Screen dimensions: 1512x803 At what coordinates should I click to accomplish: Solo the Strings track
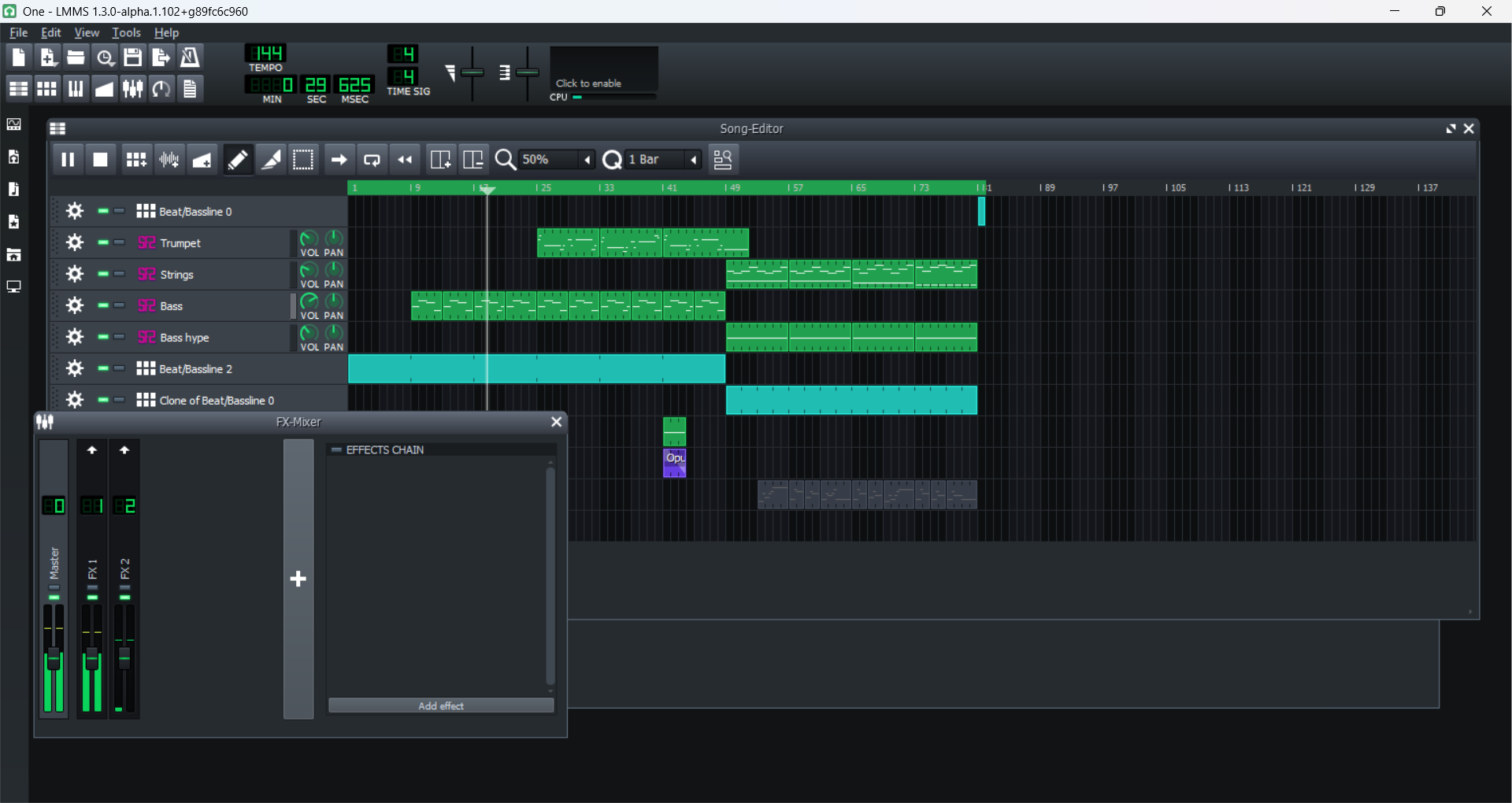120,274
